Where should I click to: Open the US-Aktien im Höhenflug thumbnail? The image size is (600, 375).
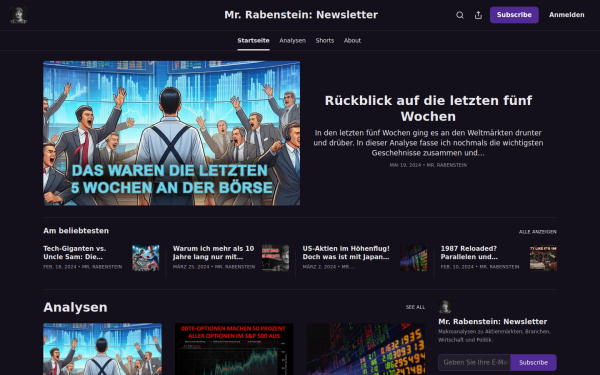click(414, 258)
